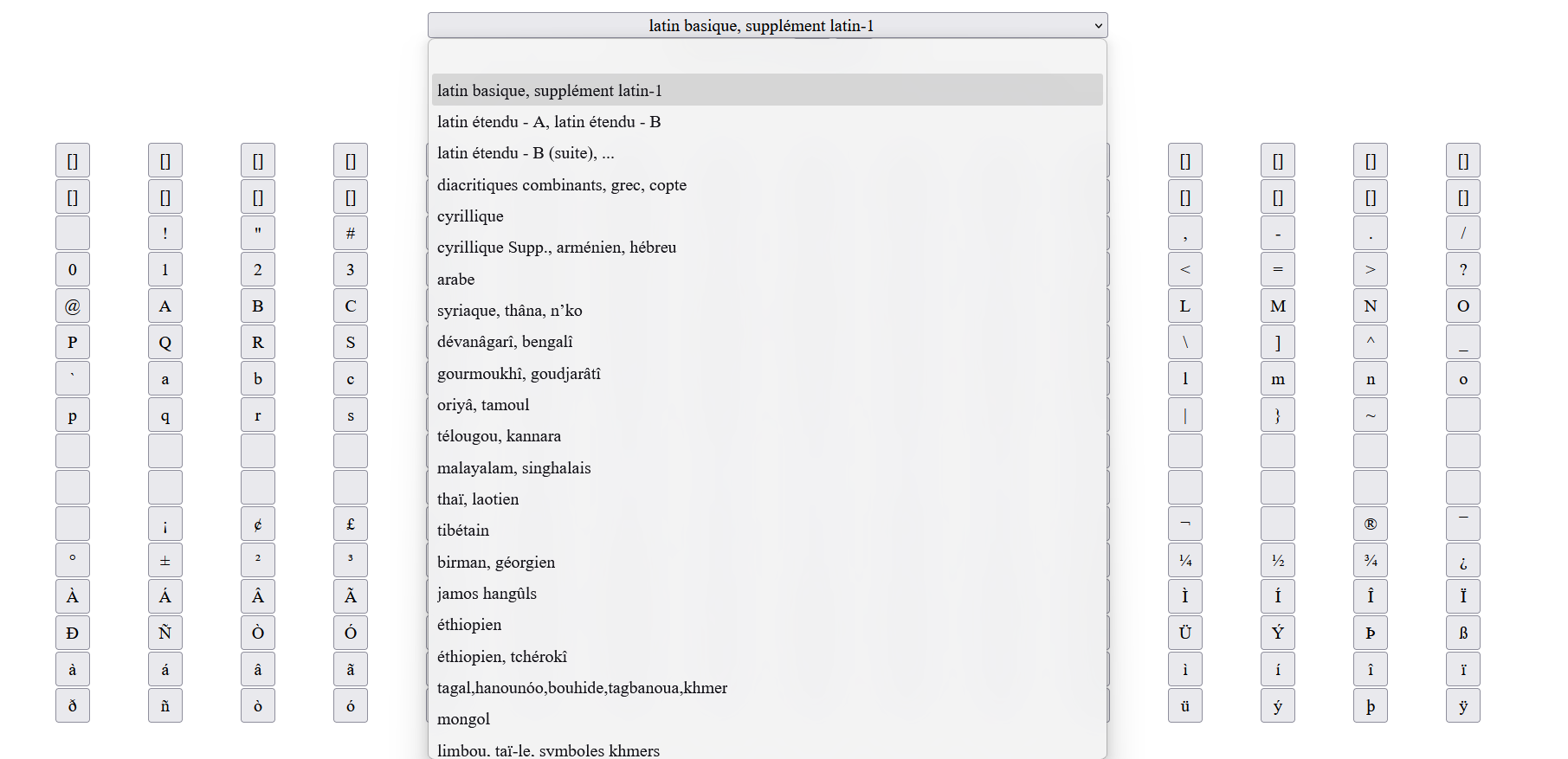Pick 'latin étendu - A, latin étendu - B'

(x=549, y=122)
